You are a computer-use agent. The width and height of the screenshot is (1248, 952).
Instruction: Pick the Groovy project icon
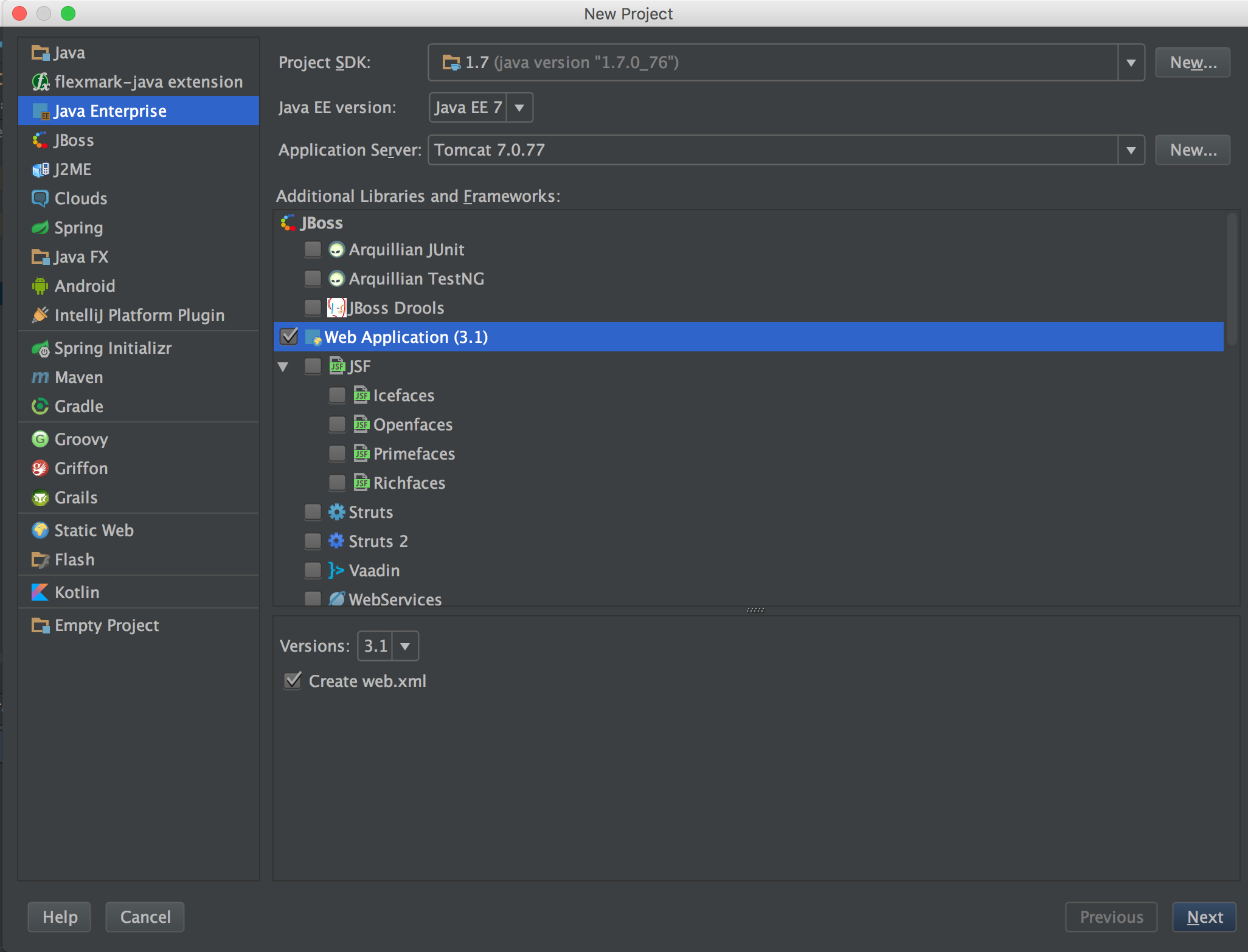pyautogui.click(x=40, y=440)
